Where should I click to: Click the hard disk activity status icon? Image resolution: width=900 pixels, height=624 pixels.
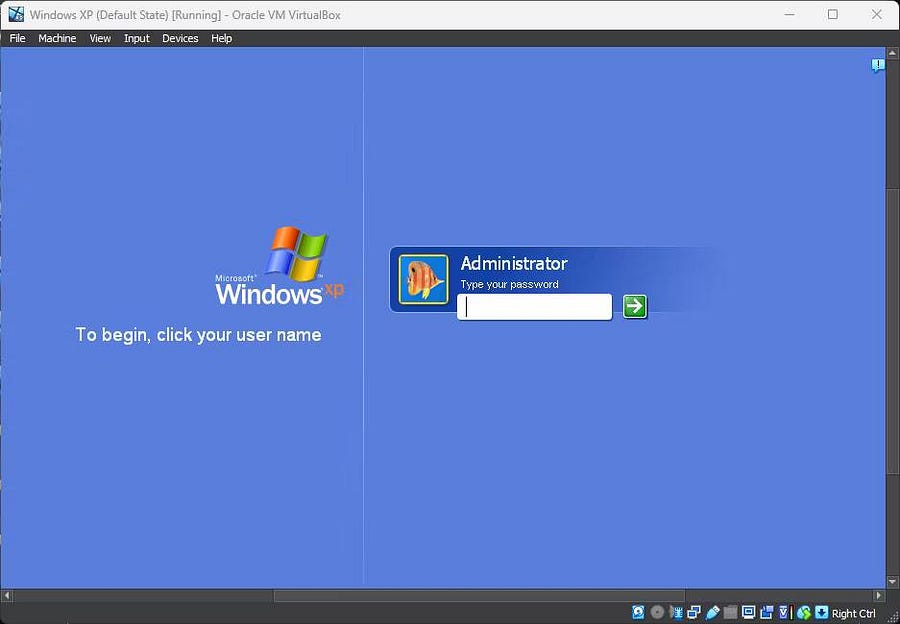[x=638, y=612]
